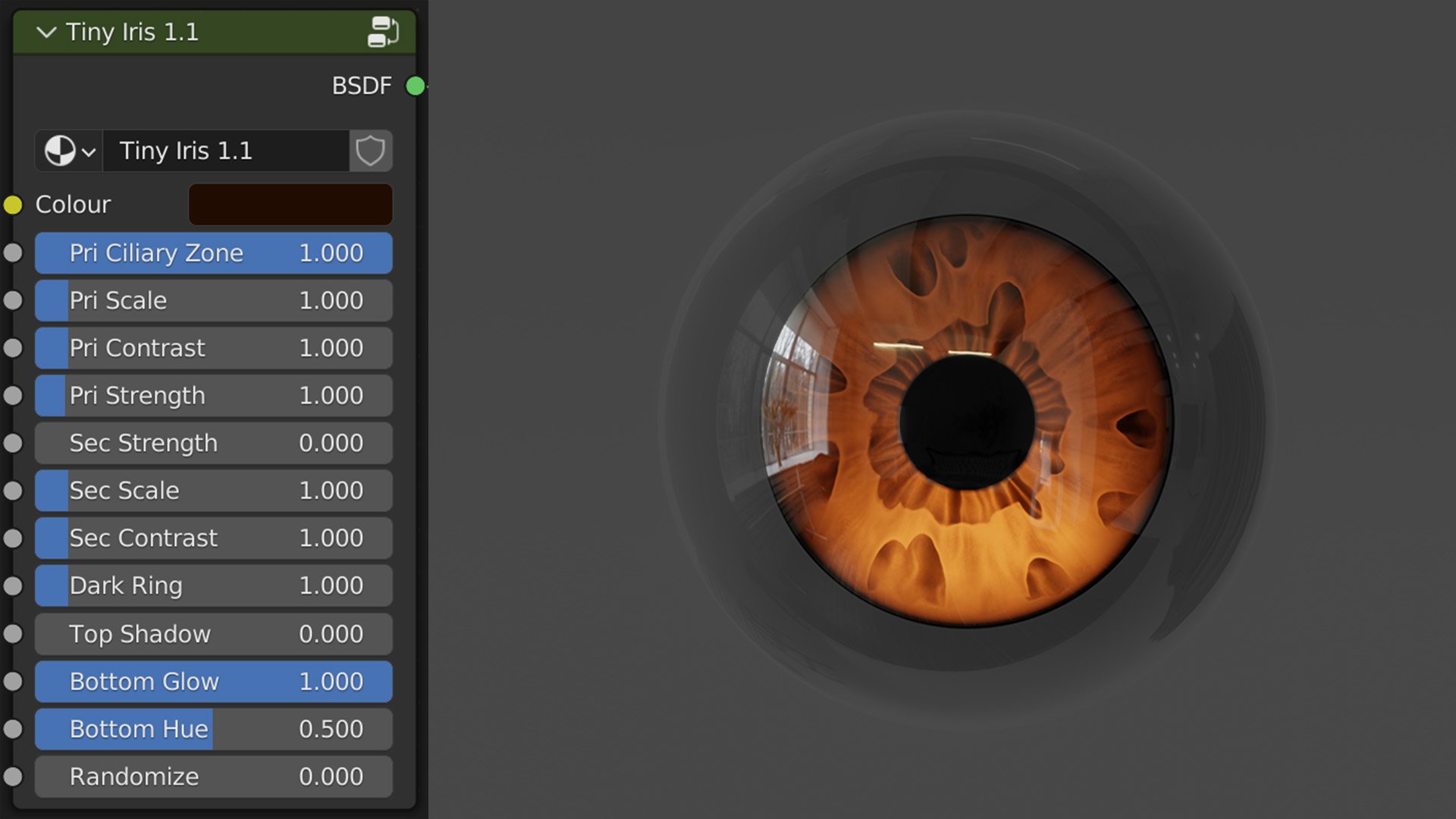1456x819 pixels.
Task: Click the sphere material preview icon
Action: tap(59, 151)
